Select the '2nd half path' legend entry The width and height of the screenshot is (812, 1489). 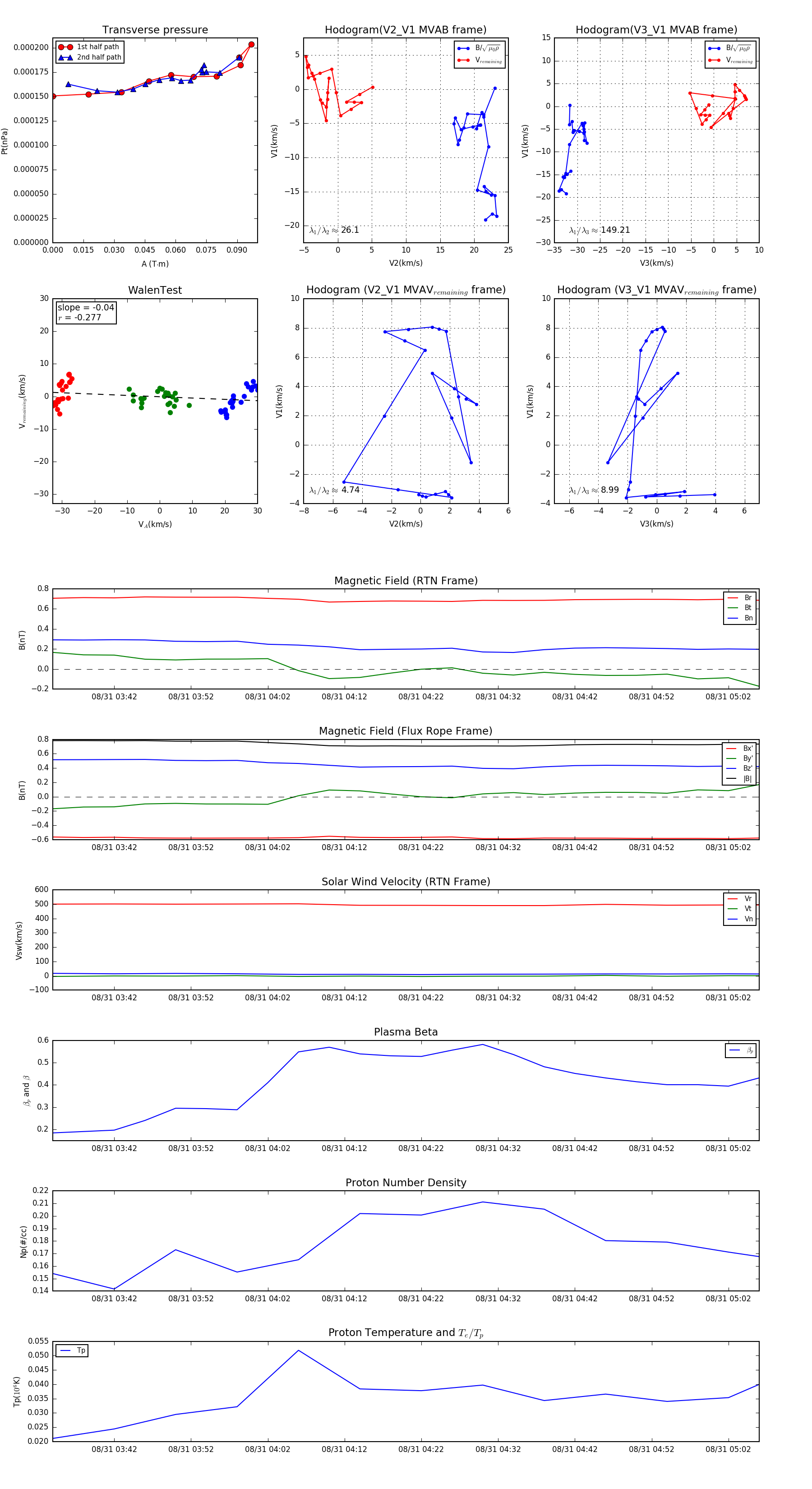[x=90, y=57]
